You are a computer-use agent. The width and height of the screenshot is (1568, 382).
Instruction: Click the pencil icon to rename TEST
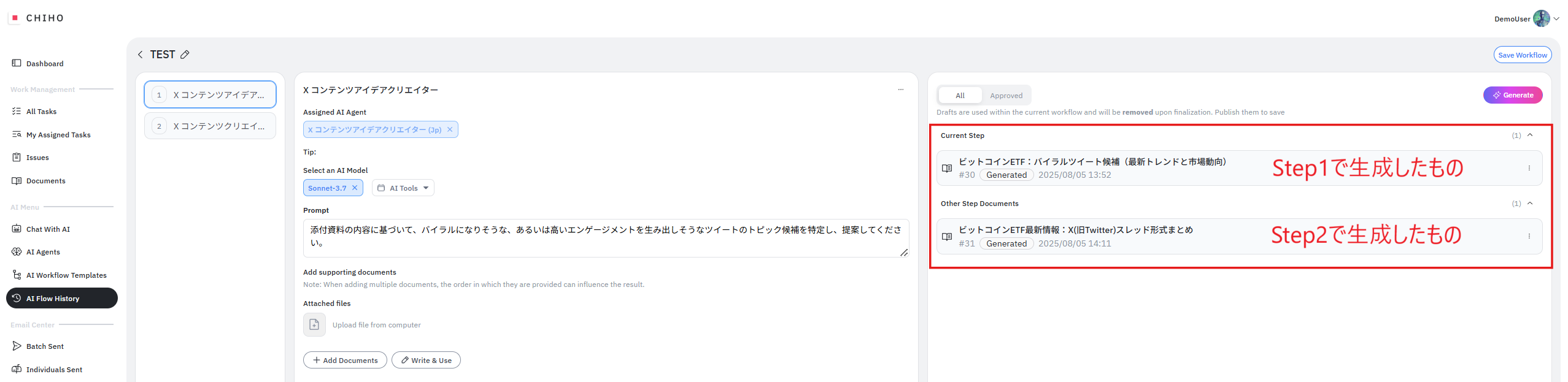pos(185,55)
